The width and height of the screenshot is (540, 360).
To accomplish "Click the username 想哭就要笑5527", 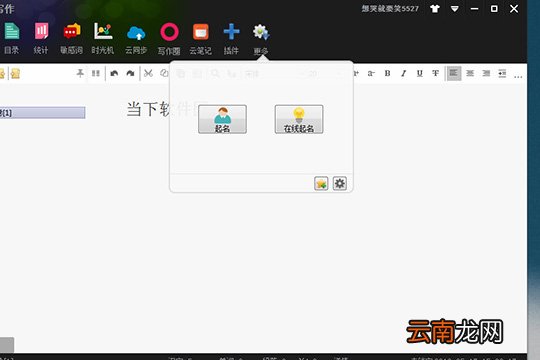I will (390, 9).
